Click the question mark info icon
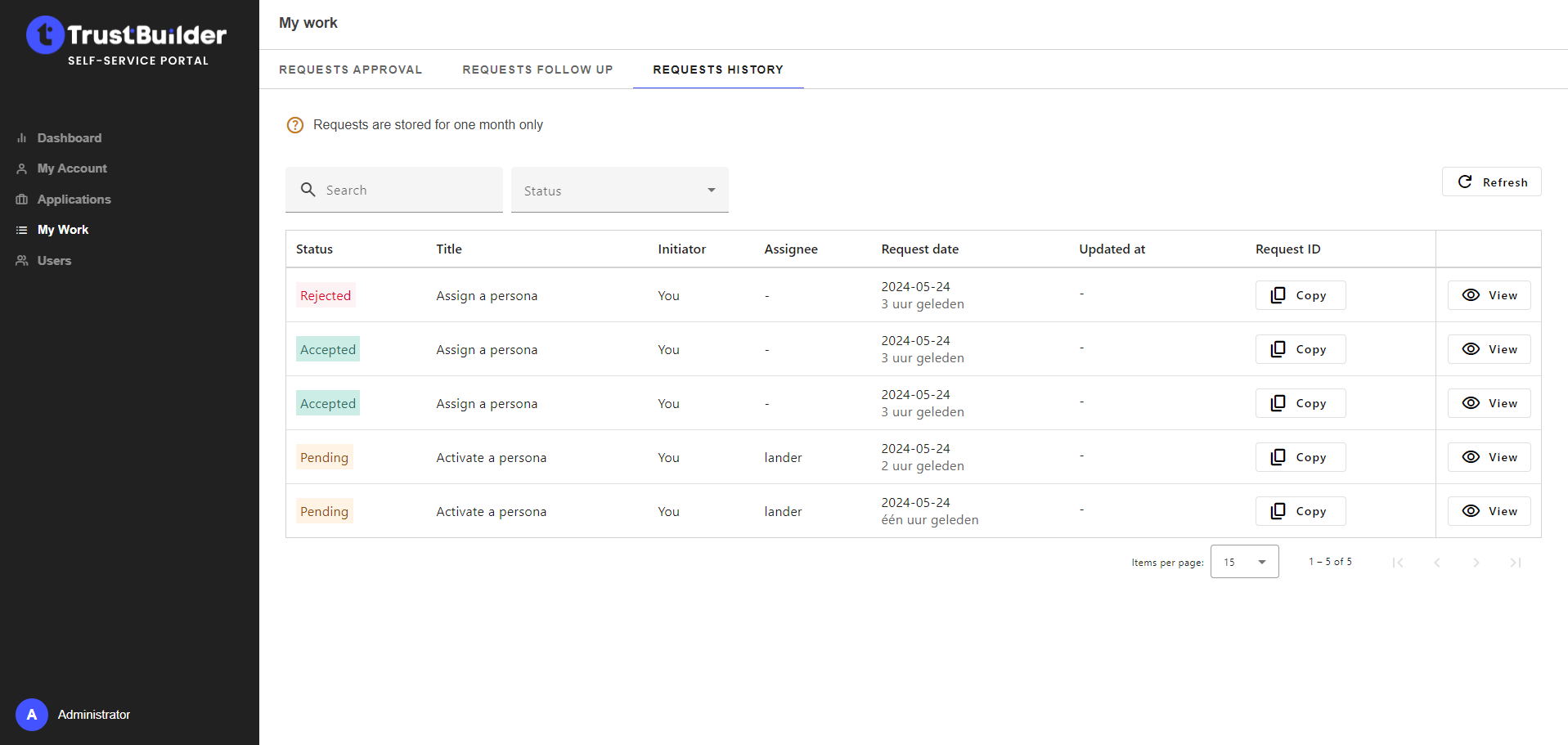Viewport: 1568px width, 745px height. coord(295,125)
